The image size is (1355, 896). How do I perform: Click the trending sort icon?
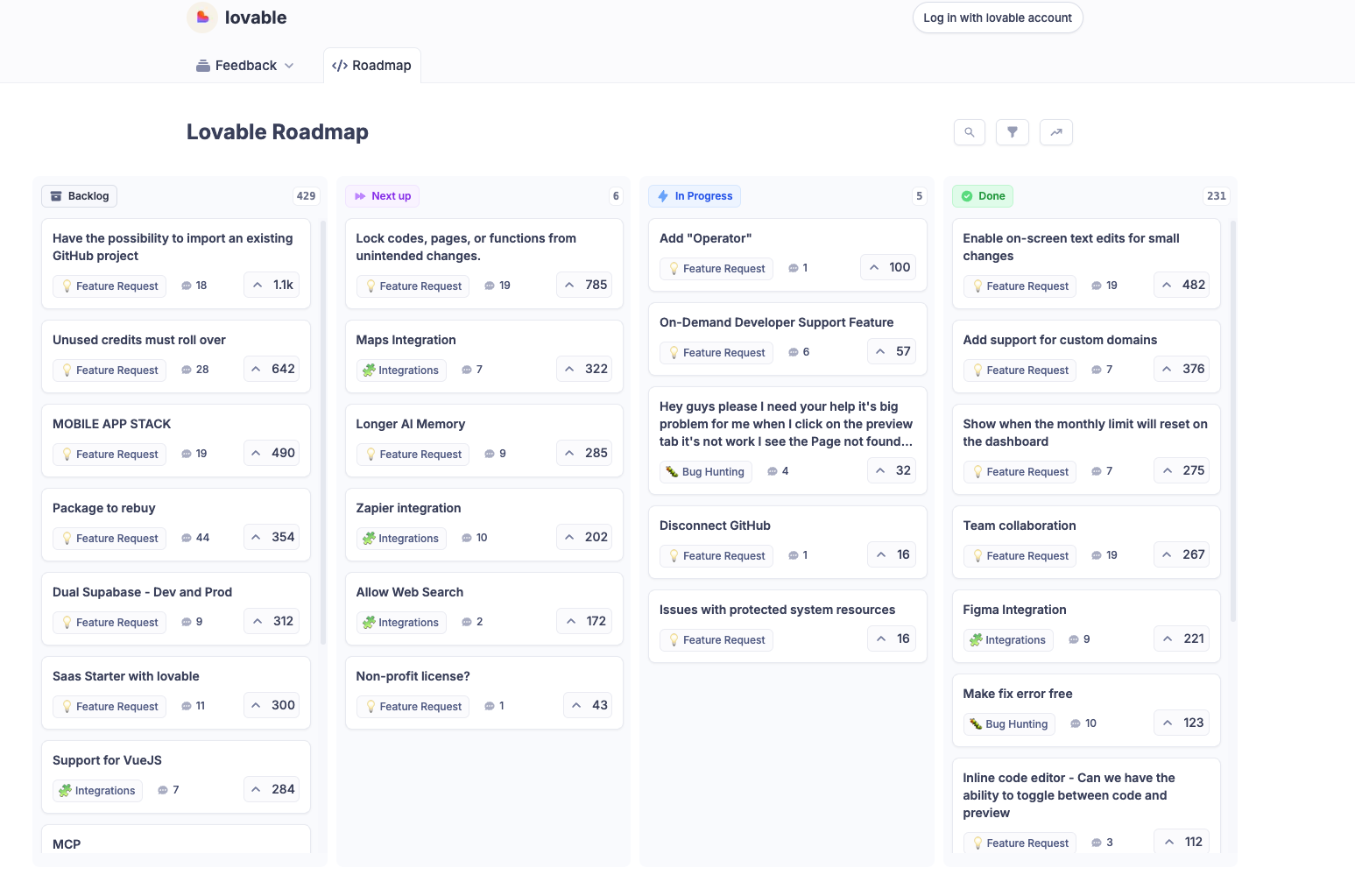[1056, 132]
